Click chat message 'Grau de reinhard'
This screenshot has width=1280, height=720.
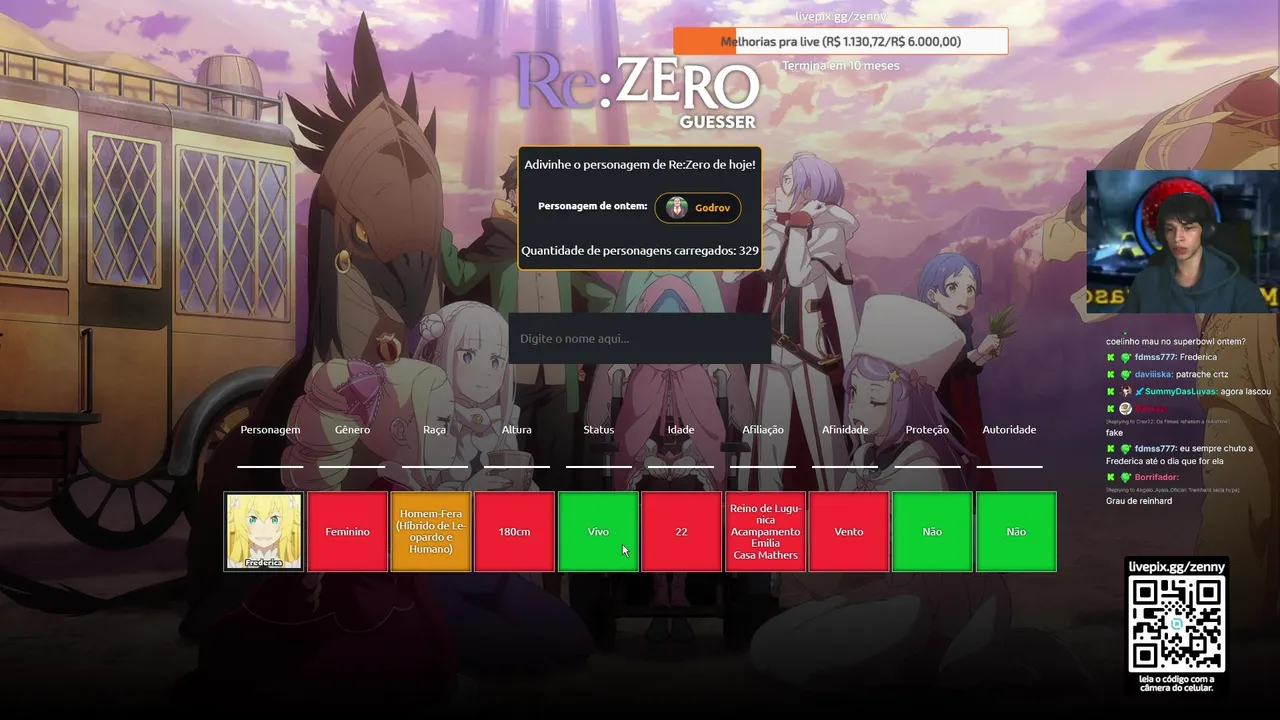point(1139,501)
